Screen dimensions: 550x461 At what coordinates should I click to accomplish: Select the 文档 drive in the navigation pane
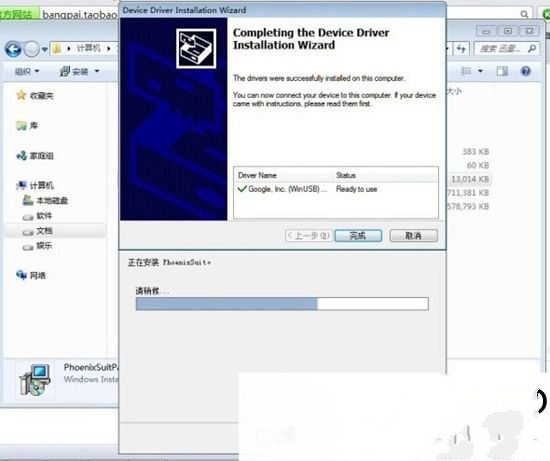click(44, 230)
